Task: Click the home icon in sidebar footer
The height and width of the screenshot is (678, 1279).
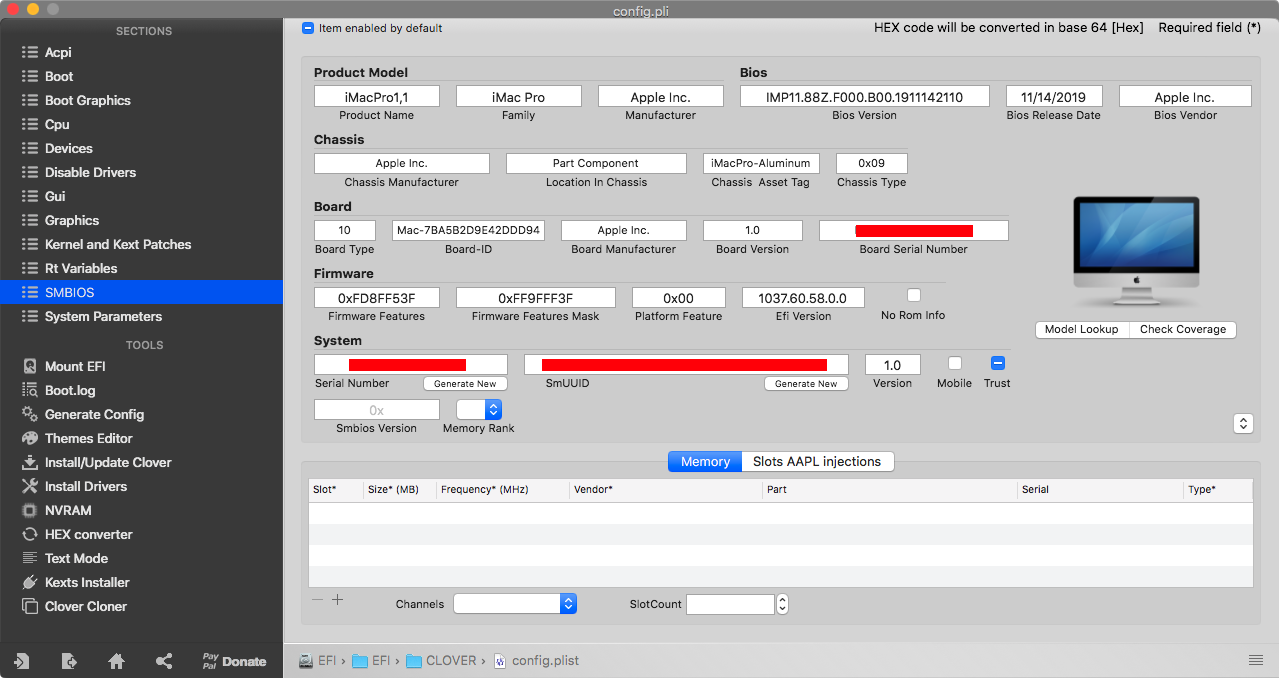Action: (x=116, y=661)
